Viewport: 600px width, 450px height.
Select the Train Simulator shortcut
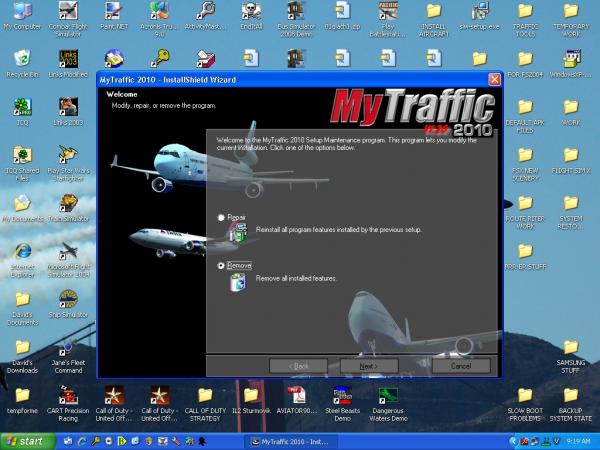[x=68, y=209]
